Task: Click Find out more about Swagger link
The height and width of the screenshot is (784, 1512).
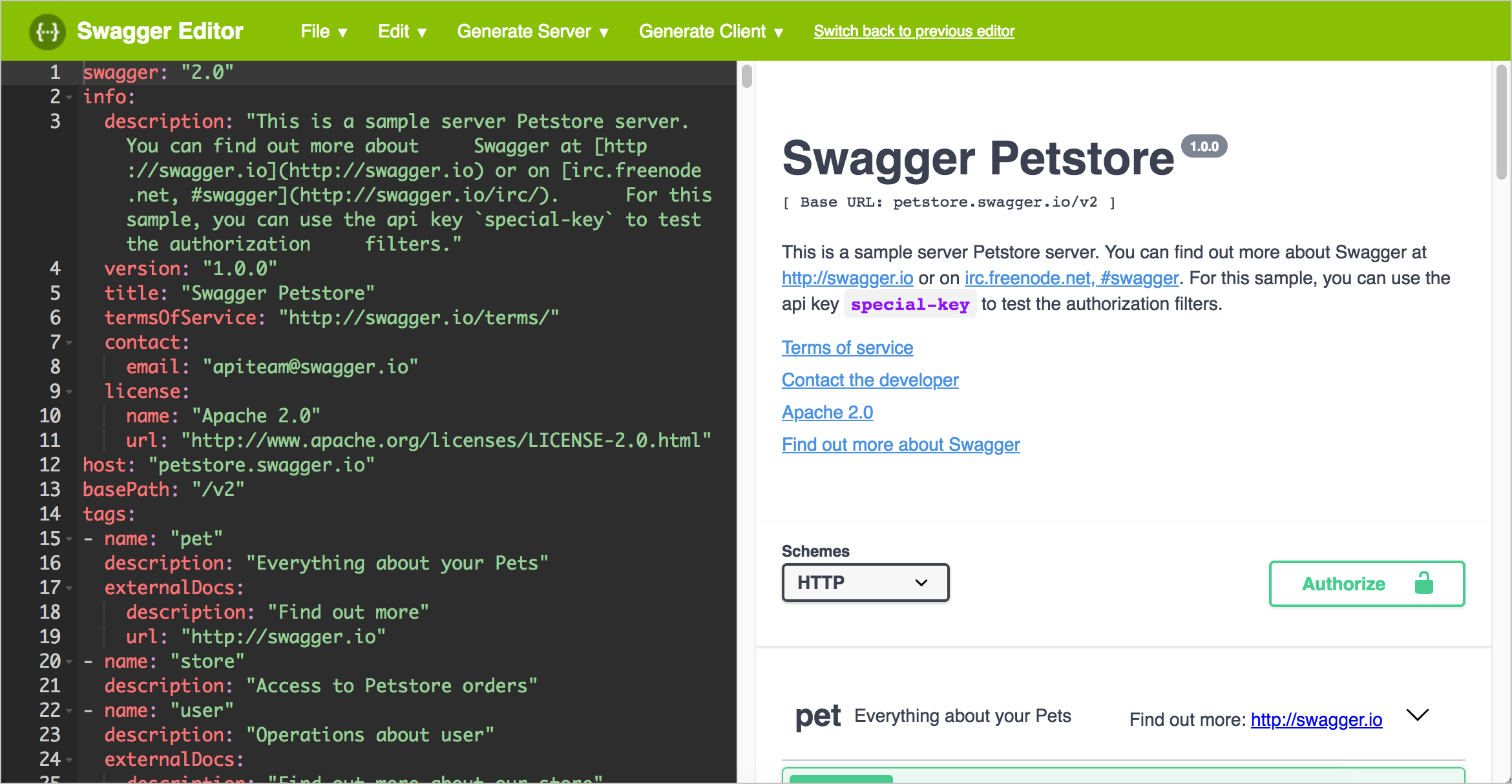Action: (901, 444)
